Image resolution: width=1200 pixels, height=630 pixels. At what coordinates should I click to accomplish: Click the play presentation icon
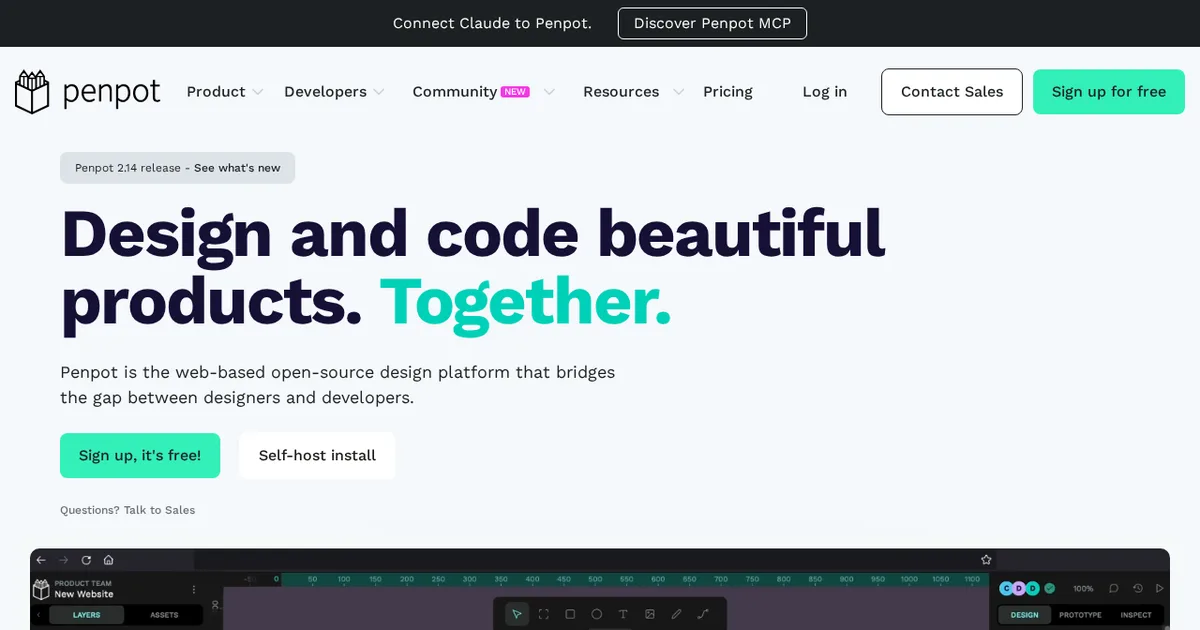[1160, 589]
